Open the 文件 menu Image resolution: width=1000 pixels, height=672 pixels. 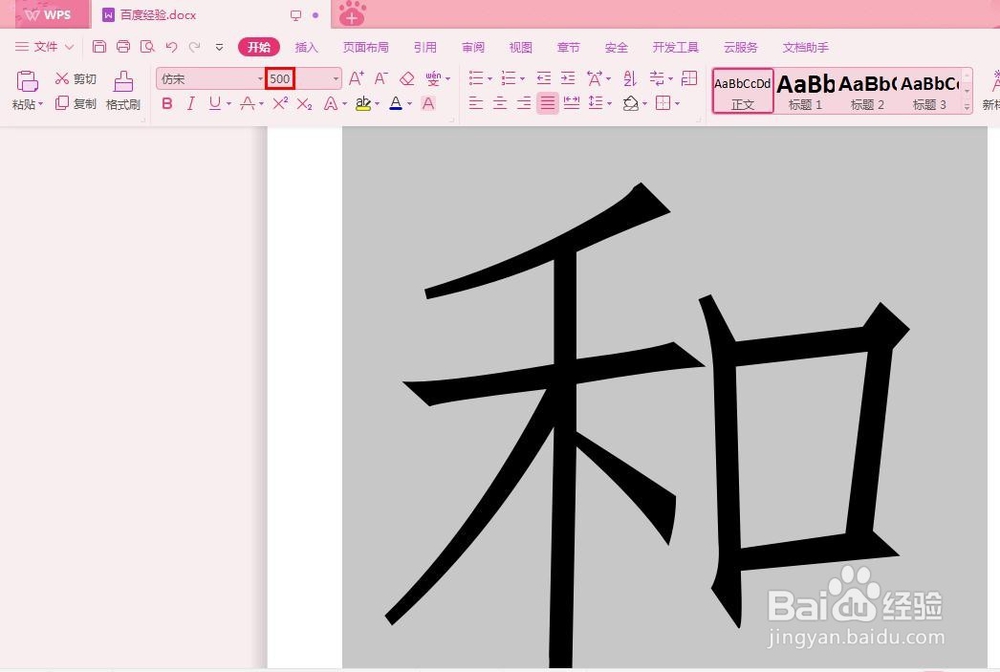(45, 47)
